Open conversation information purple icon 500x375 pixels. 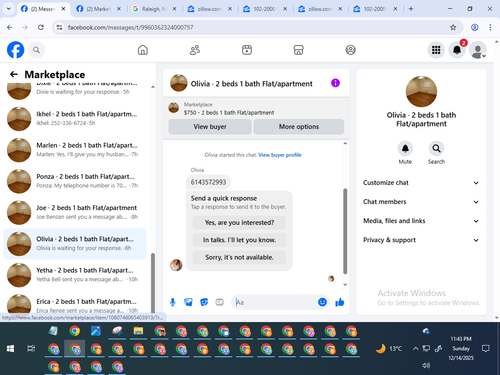point(335,83)
